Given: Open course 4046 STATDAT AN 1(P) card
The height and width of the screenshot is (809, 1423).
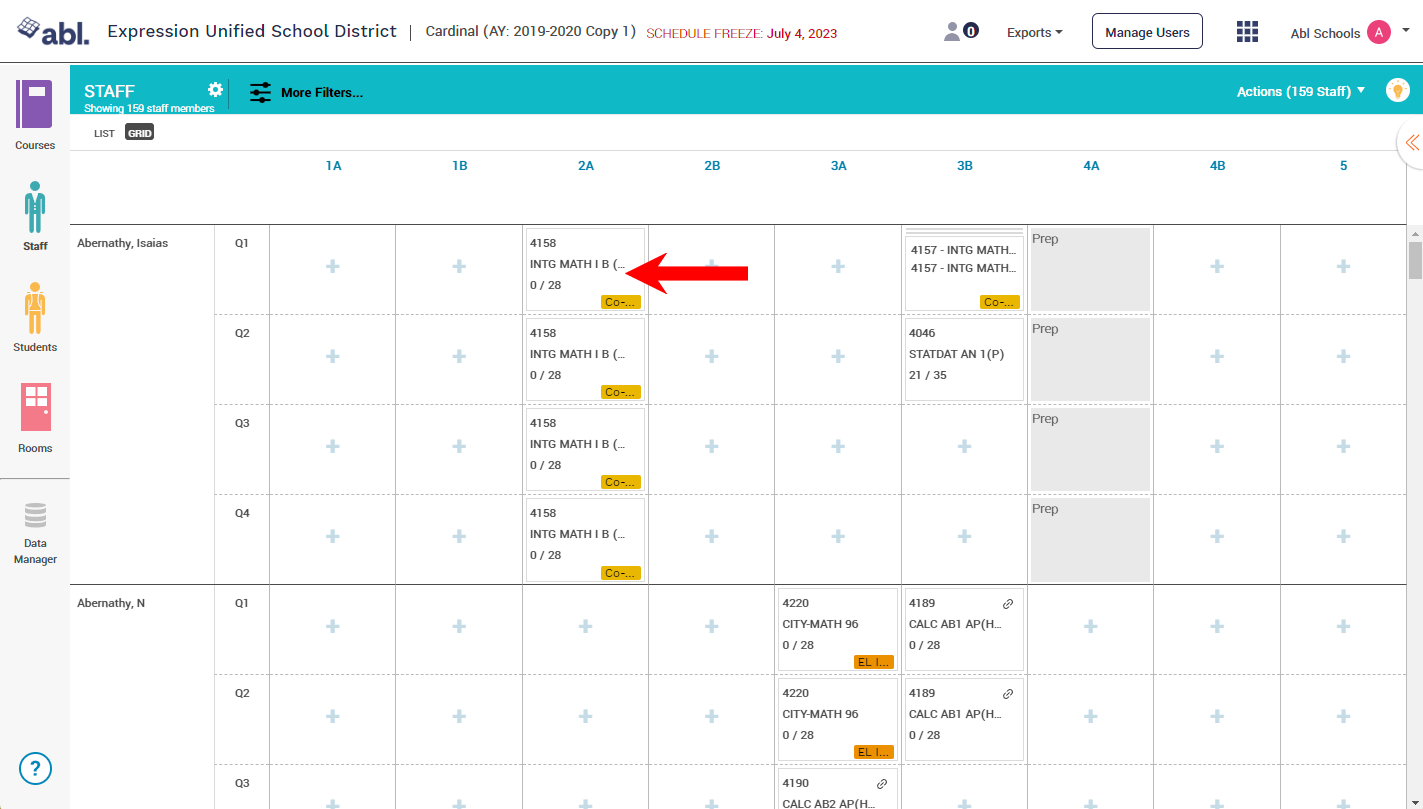Looking at the screenshot, I should pos(964,359).
